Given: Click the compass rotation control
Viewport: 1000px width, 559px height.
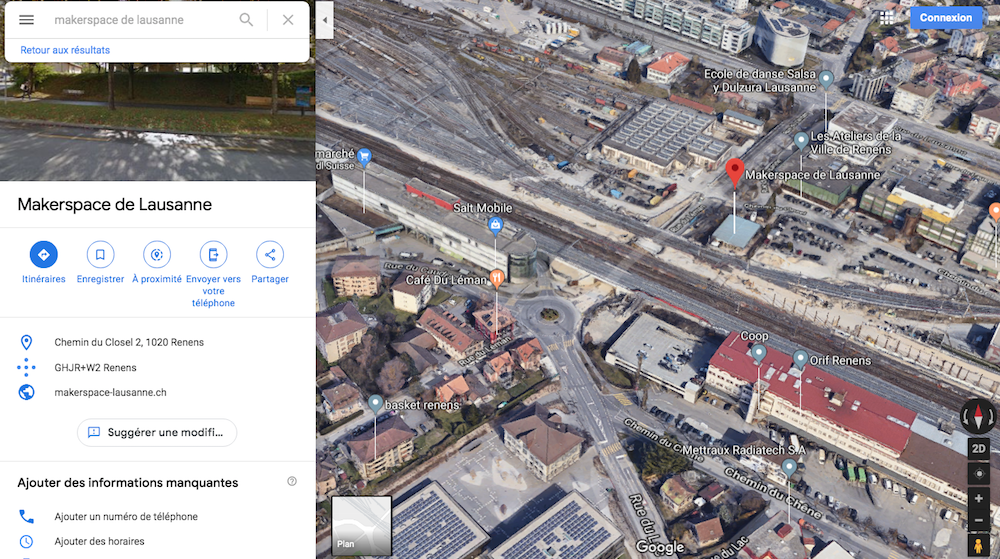Looking at the screenshot, I should [978, 416].
